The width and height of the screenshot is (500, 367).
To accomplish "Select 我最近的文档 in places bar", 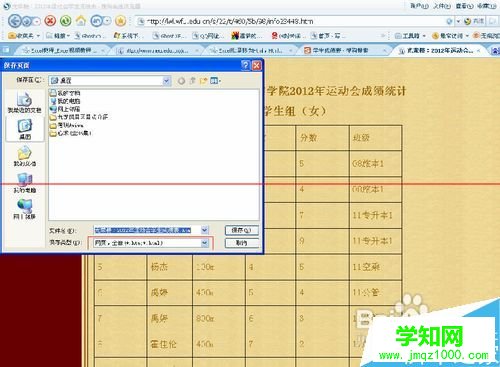I will tap(24, 103).
